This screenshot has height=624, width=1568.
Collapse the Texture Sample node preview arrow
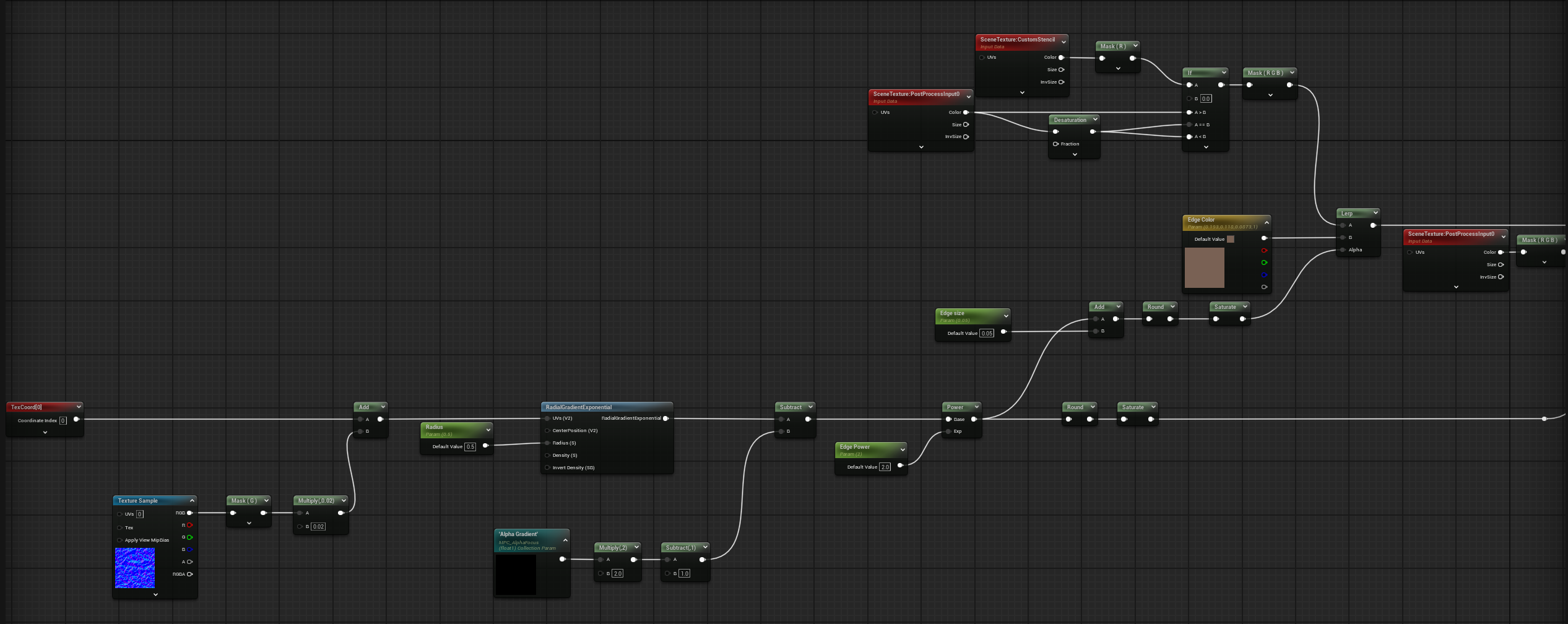click(x=192, y=500)
